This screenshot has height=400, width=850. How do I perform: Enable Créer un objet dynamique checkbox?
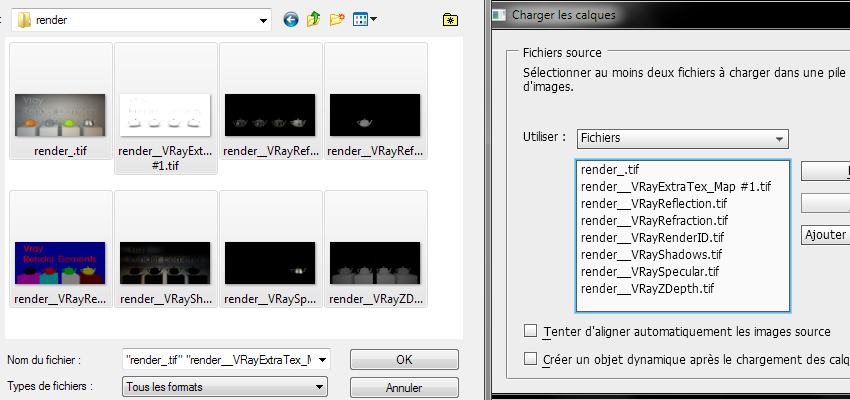(x=531, y=359)
